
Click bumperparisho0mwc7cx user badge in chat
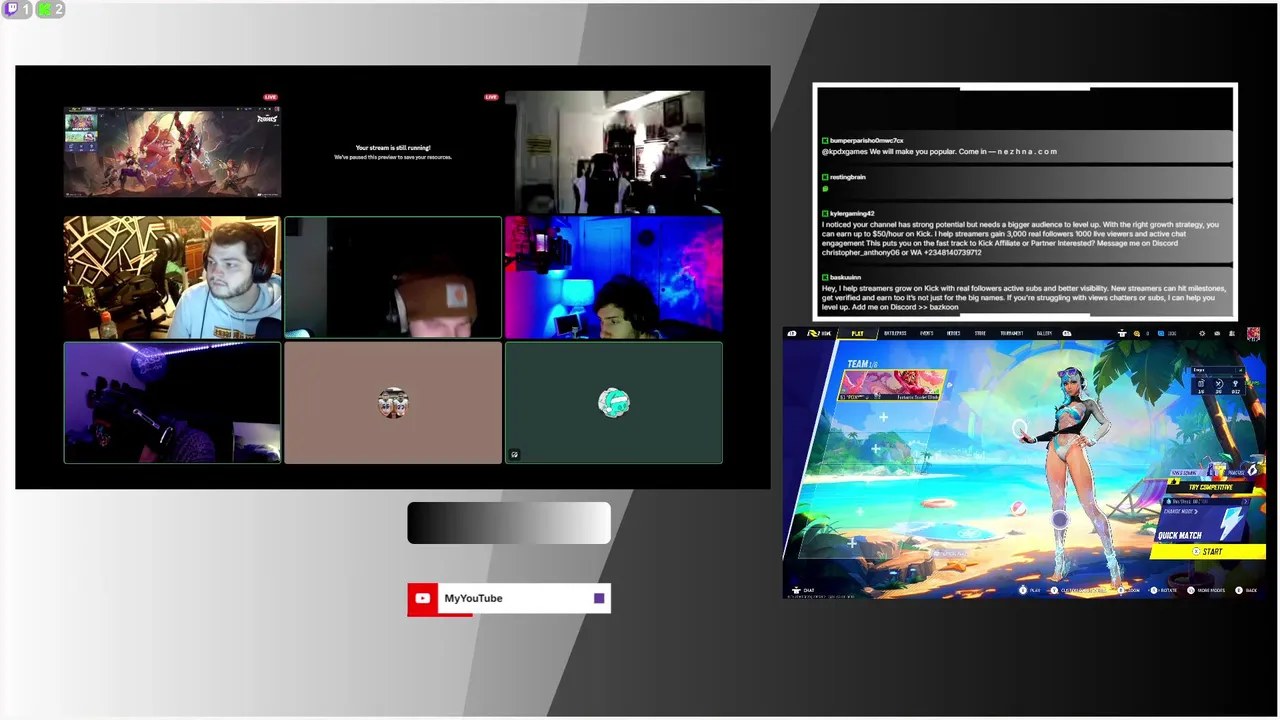[825, 141]
